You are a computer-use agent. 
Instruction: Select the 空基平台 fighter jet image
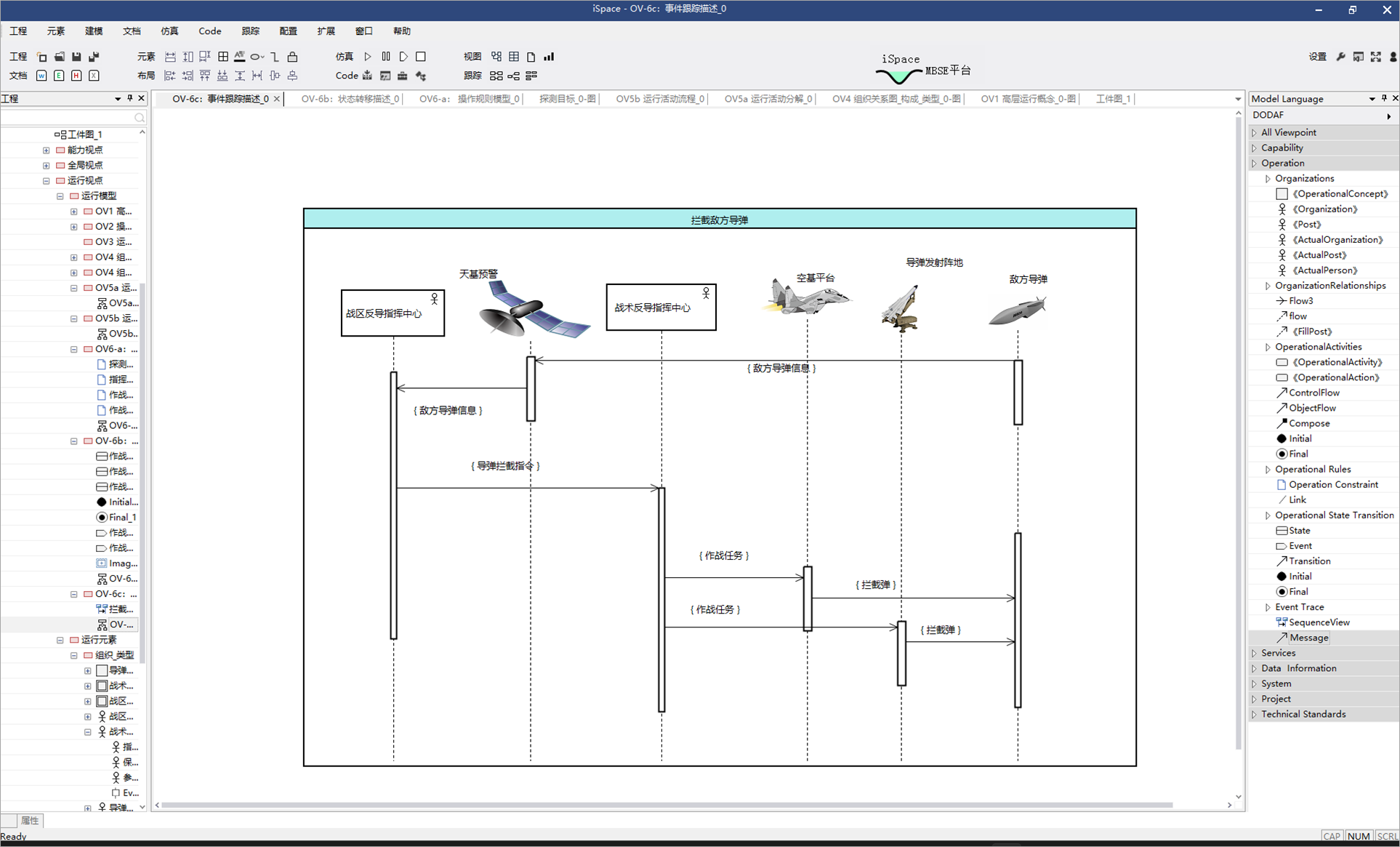tap(807, 298)
